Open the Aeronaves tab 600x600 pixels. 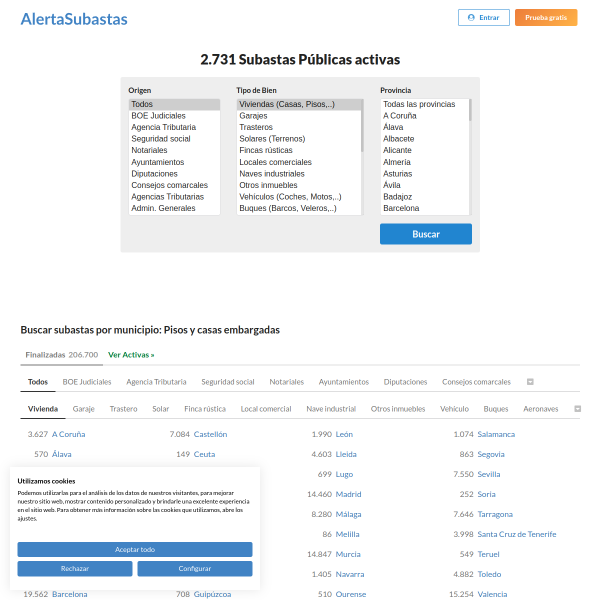tap(541, 409)
